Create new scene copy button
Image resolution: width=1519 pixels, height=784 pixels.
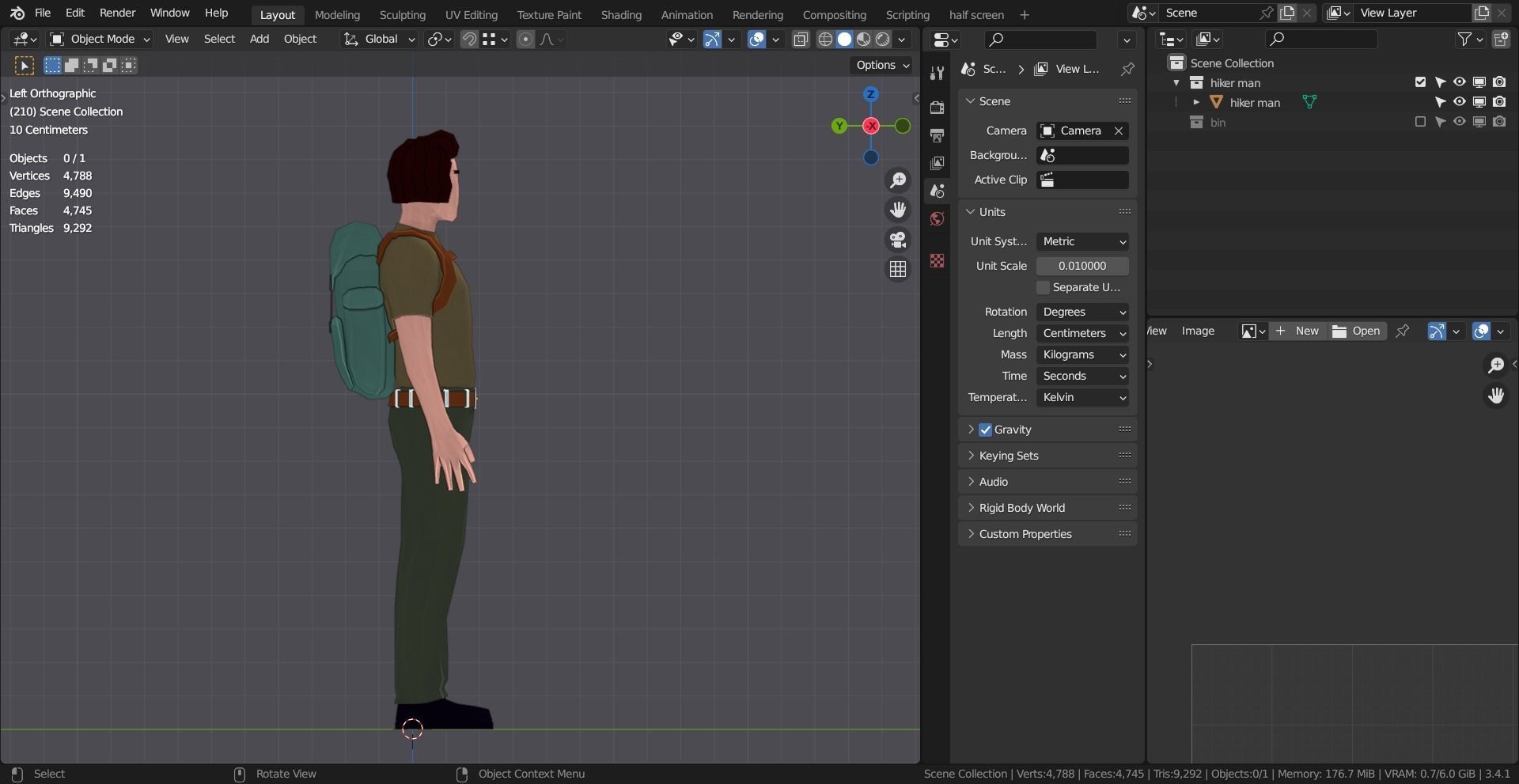pos(1287,13)
